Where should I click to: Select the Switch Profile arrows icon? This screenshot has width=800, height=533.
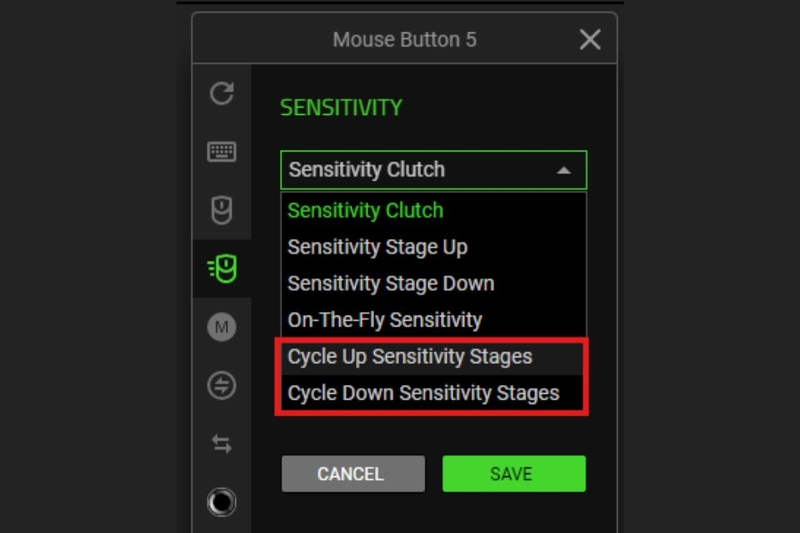coord(221,444)
